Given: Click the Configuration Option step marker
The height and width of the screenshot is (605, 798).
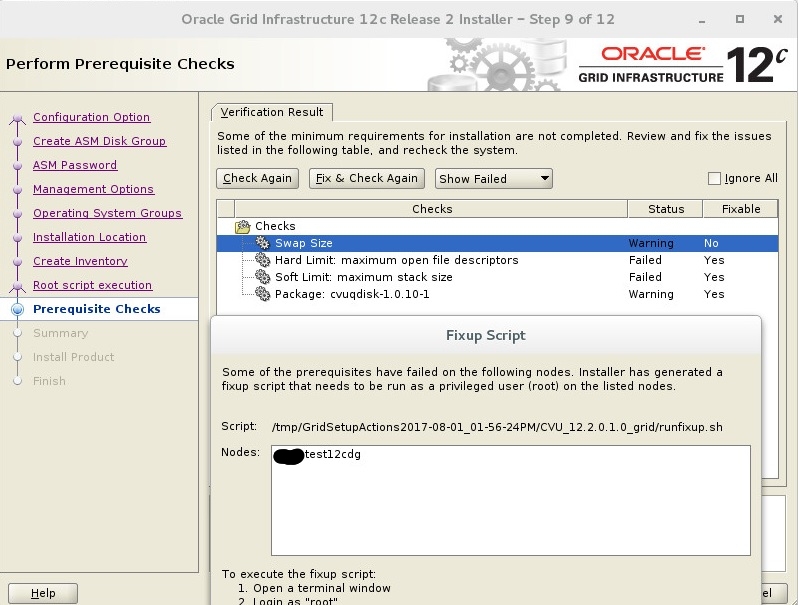Looking at the screenshot, I should coord(18,118).
